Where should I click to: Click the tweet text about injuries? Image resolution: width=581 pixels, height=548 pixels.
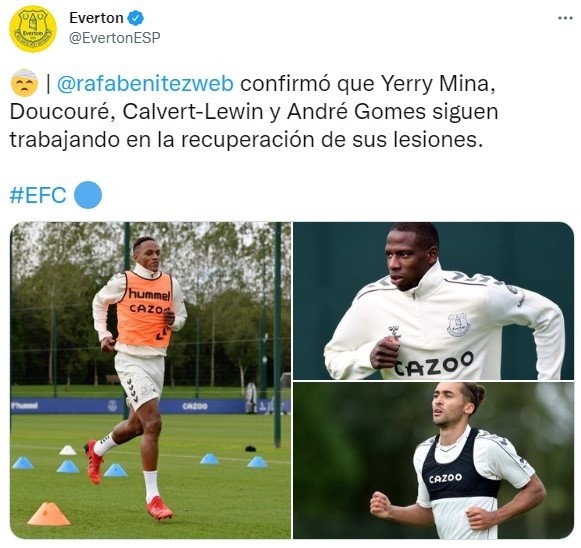tap(254, 112)
